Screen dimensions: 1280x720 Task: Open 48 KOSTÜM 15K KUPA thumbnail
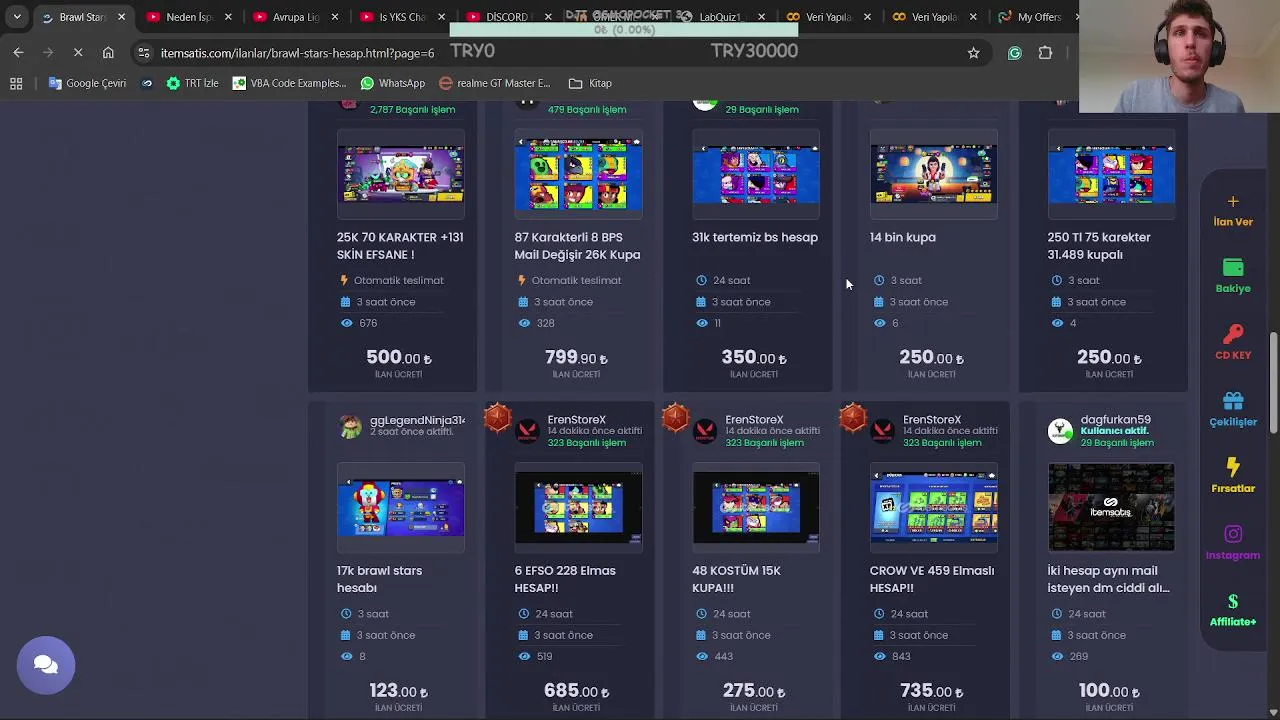(756, 508)
